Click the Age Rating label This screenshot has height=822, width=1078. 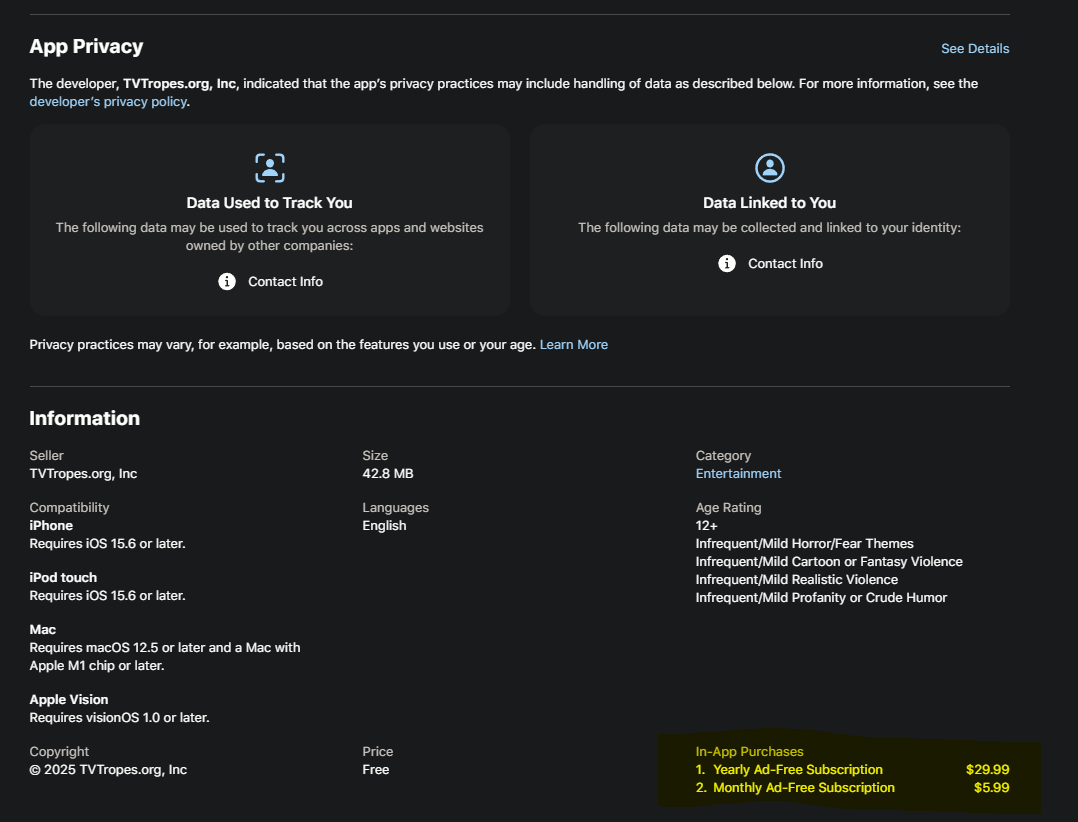click(728, 508)
